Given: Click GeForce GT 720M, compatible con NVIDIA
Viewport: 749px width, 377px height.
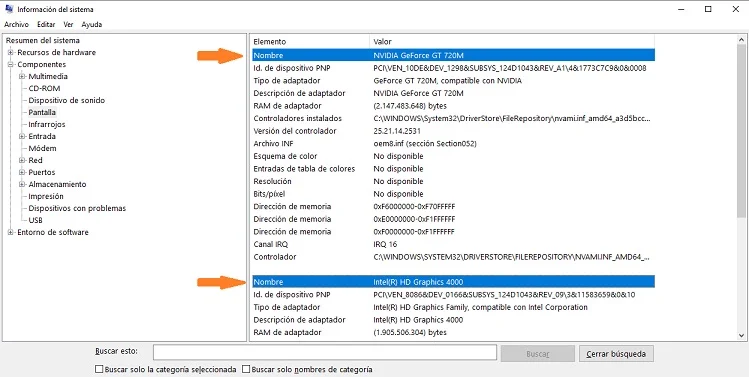Looking at the screenshot, I should click(x=448, y=81).
